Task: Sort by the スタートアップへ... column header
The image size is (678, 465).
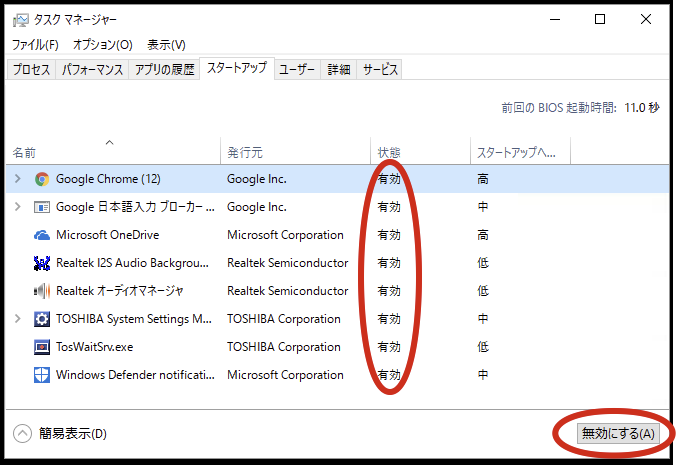Action: point(520,151)
